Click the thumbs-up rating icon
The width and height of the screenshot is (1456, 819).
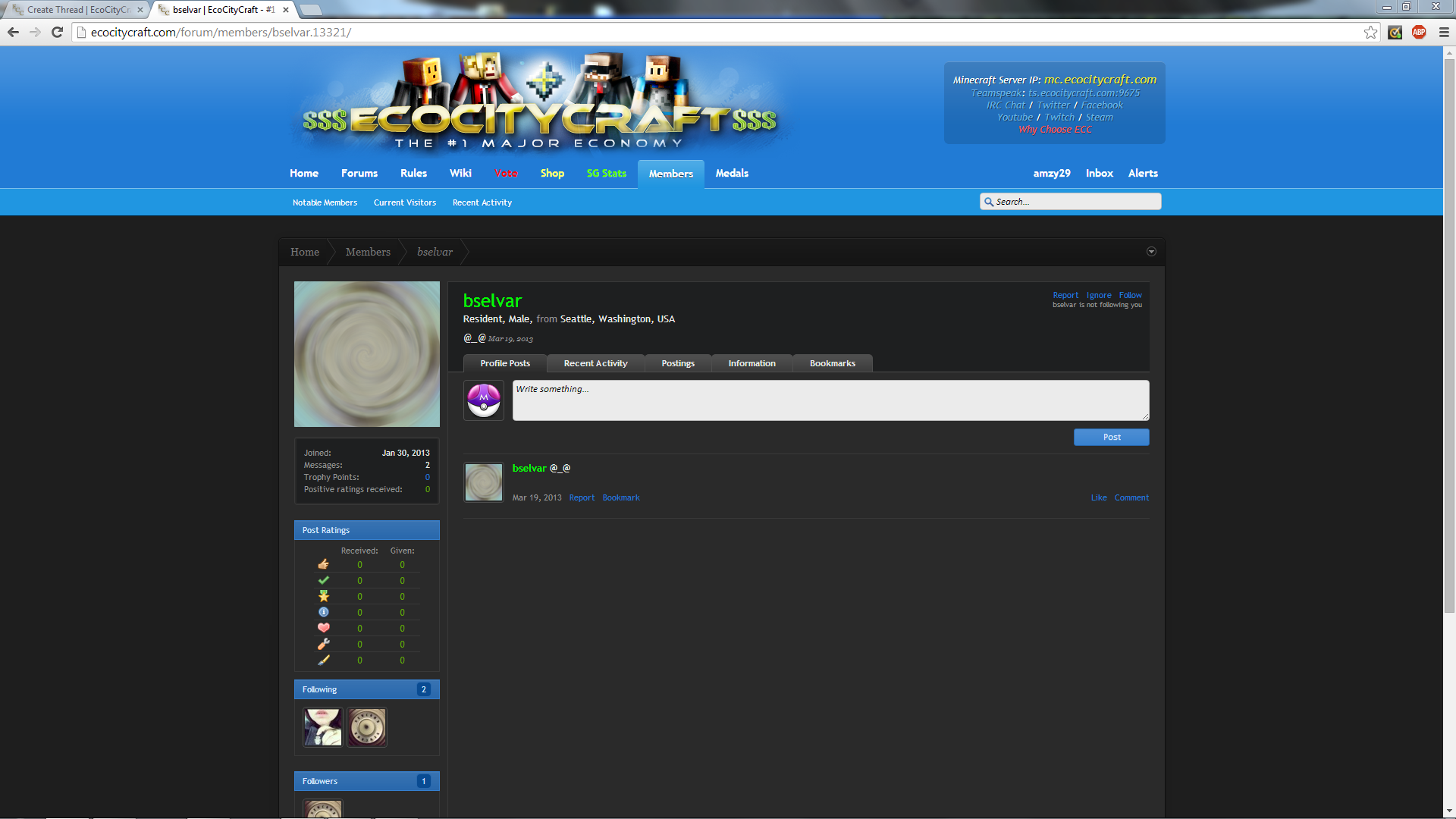tap(324, 564)
